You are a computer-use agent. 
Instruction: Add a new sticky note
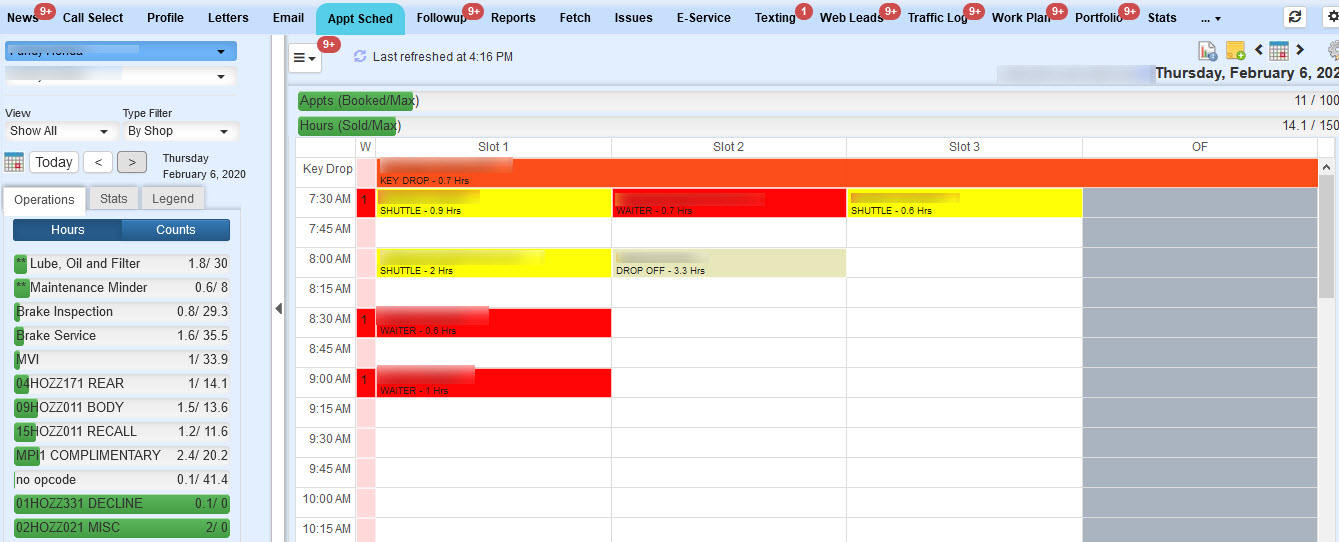coord(1235,51)
